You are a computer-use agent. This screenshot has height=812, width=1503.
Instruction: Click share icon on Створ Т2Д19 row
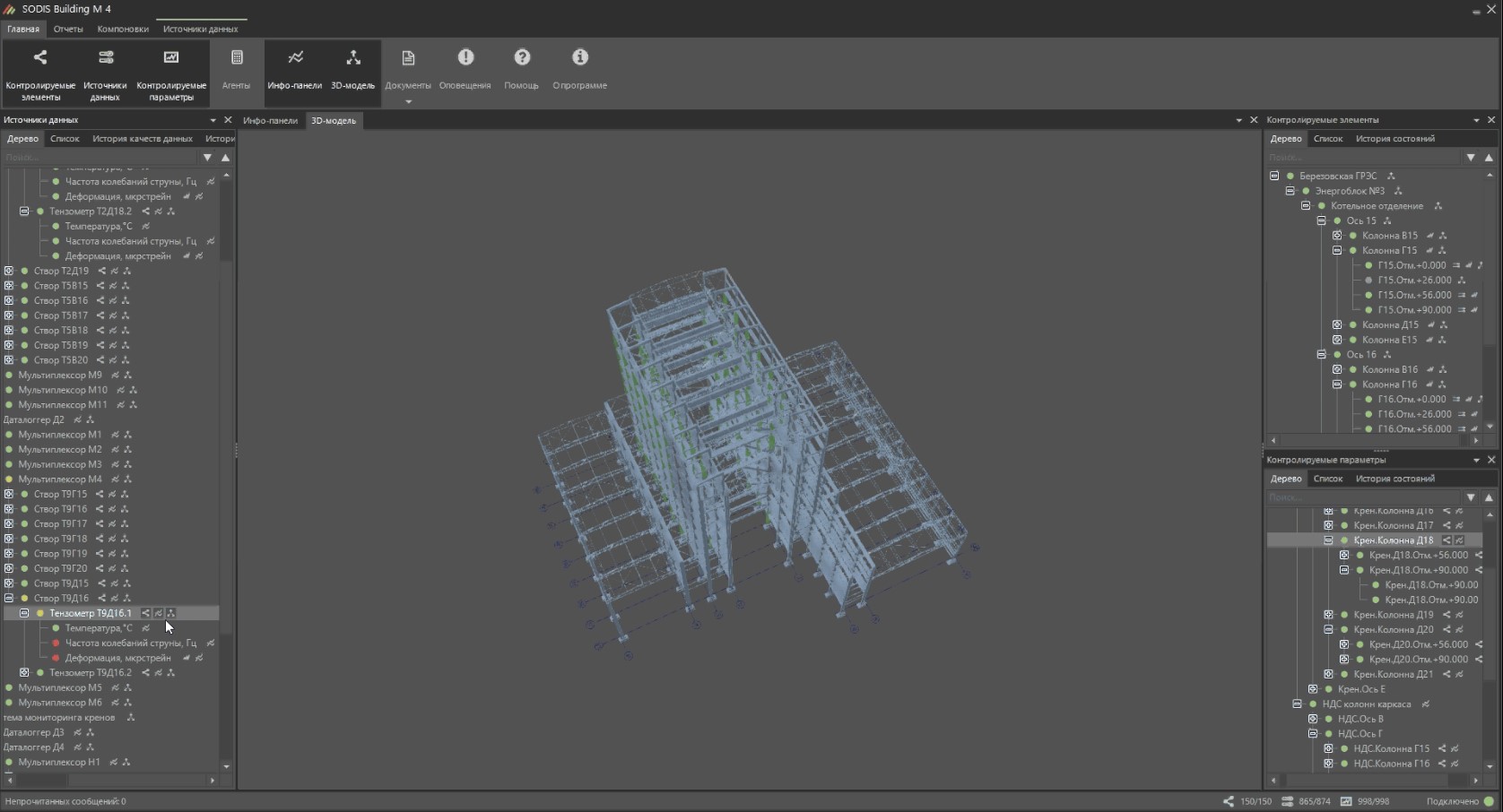click(x=101, y=271)
